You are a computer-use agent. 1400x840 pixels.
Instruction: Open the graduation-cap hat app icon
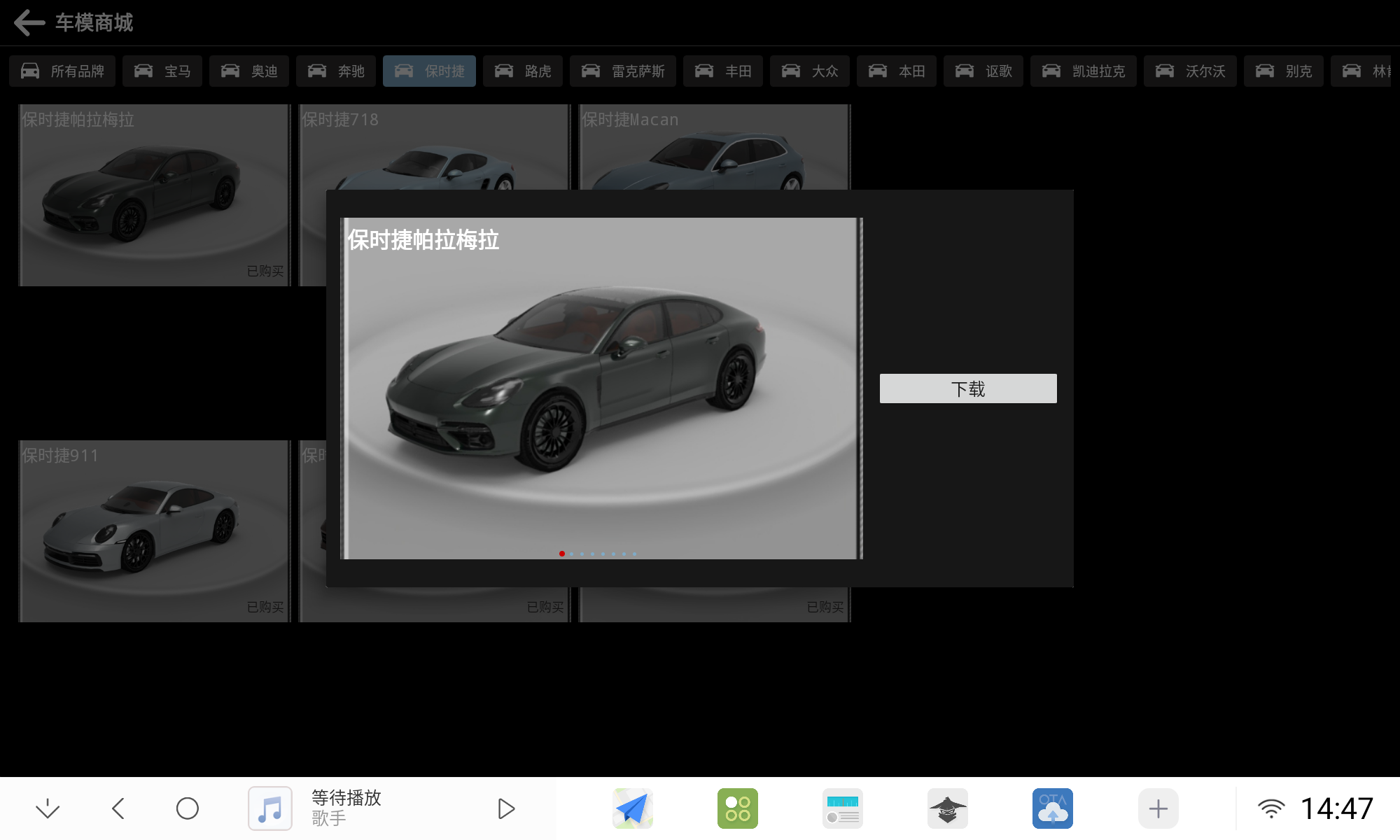tap(948, 808)
